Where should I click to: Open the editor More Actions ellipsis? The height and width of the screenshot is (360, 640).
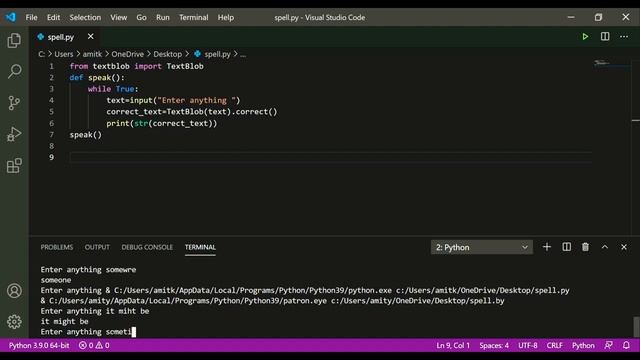click(624, 37)
